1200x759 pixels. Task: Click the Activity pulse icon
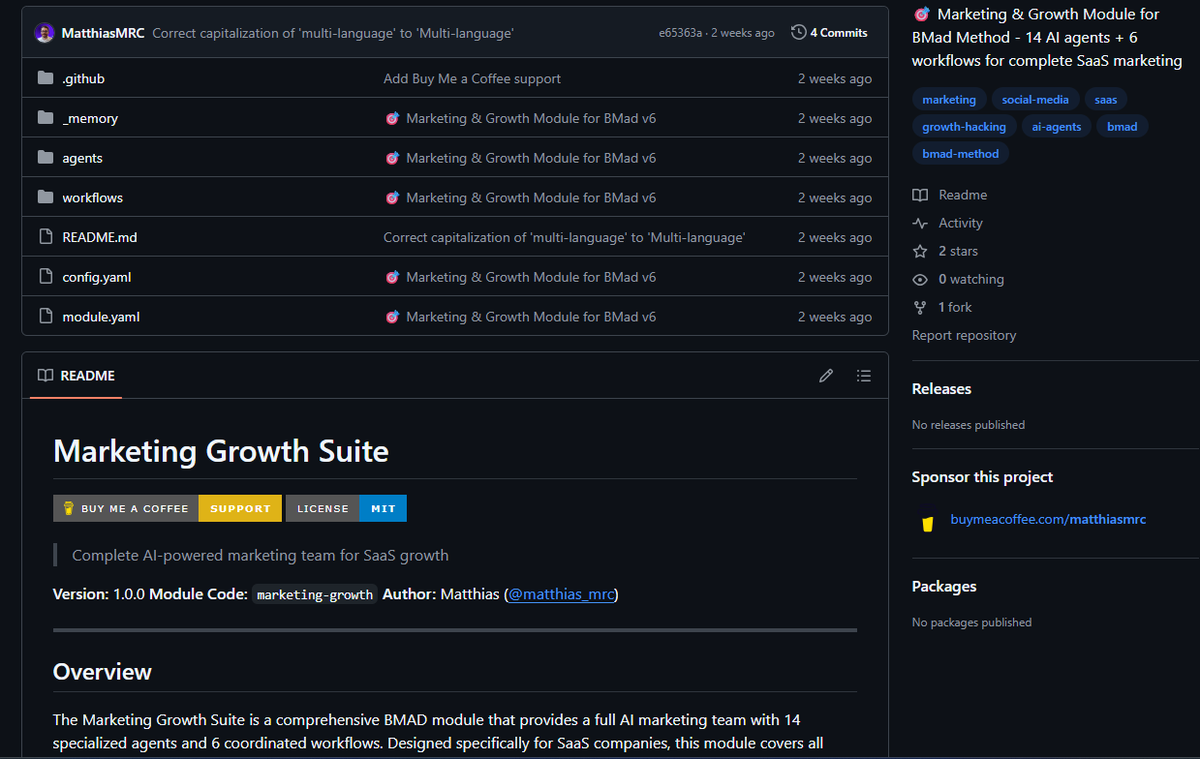(921, 223)
